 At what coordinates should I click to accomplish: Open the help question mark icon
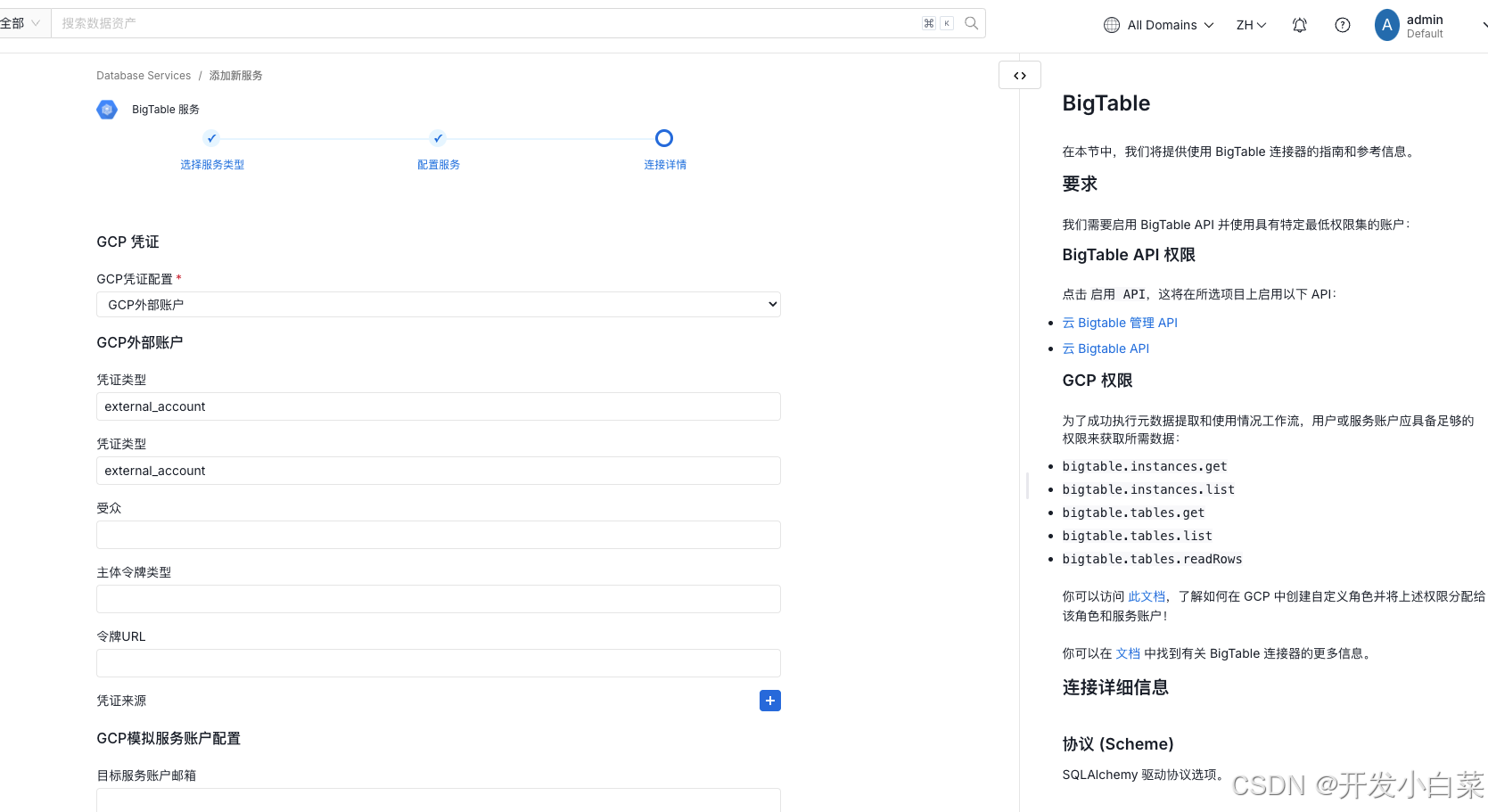point(1343,25)
